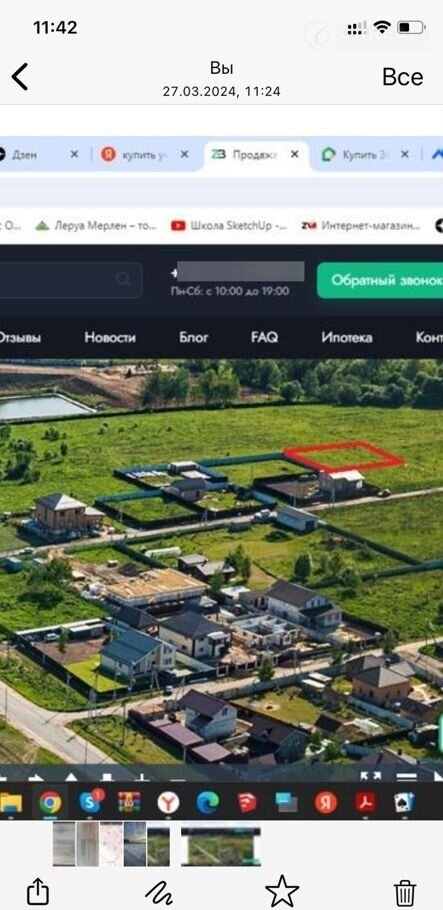The height and width of the screenshot is (910, 443).
Task: Tap the back arrow in photo viewer
Action: point(20,77)
